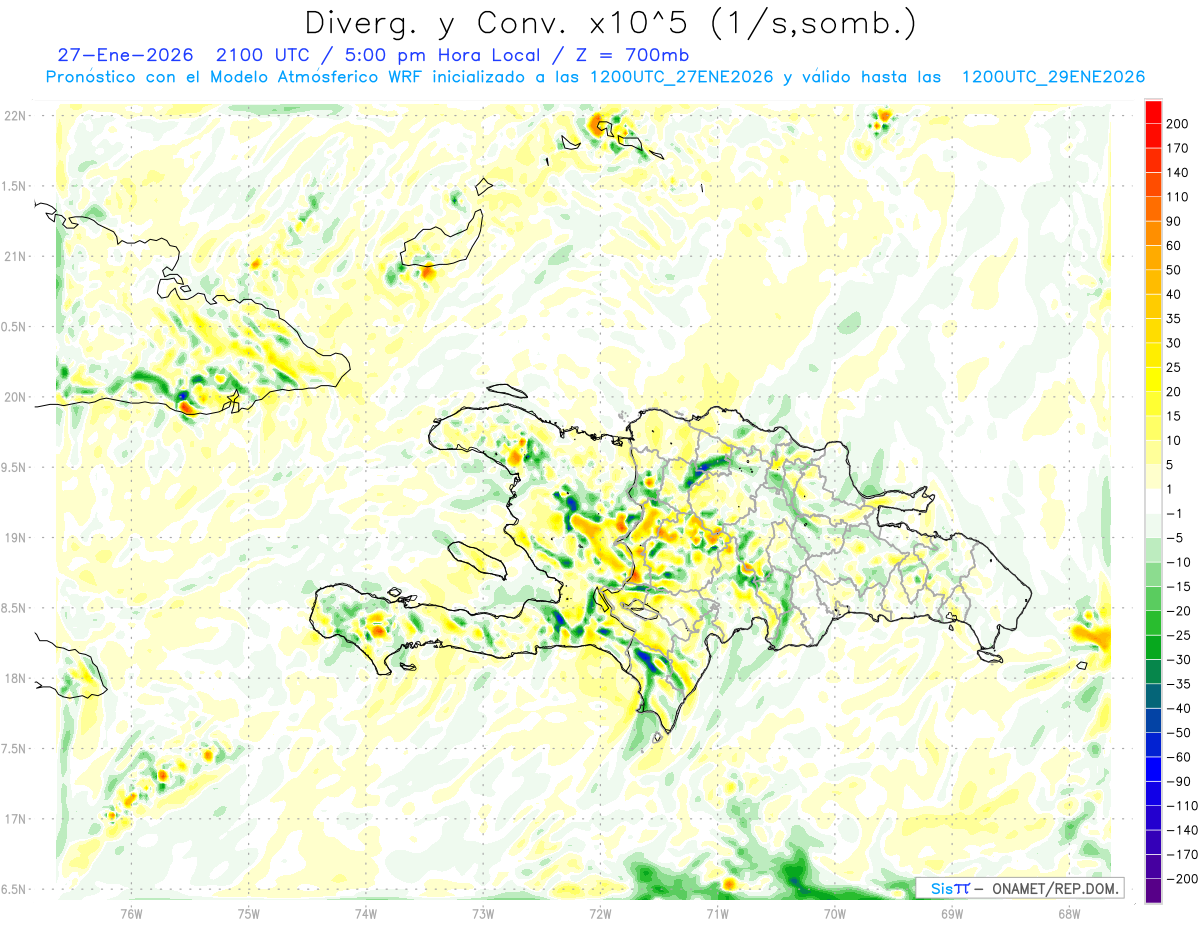Viewport: 1200px width, 927px height.
Task: Click the longitude label "69W"
Action: point(951,912)
